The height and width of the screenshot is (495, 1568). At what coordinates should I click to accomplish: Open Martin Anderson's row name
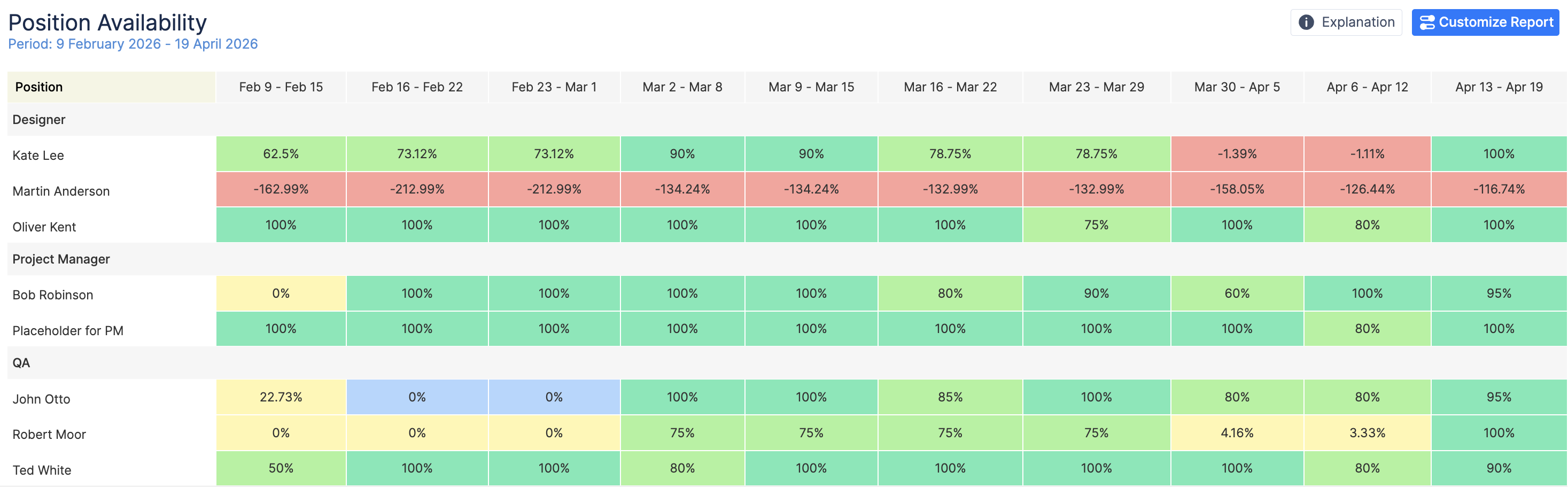(x=61, y=191)
